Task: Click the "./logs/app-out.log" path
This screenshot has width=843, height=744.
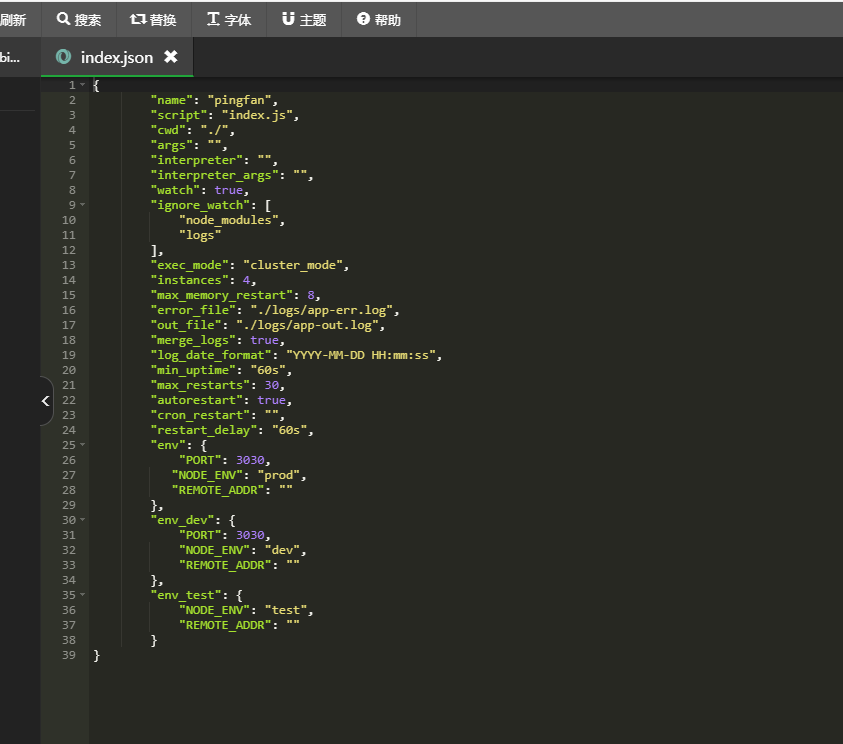Action: point(307,326)
